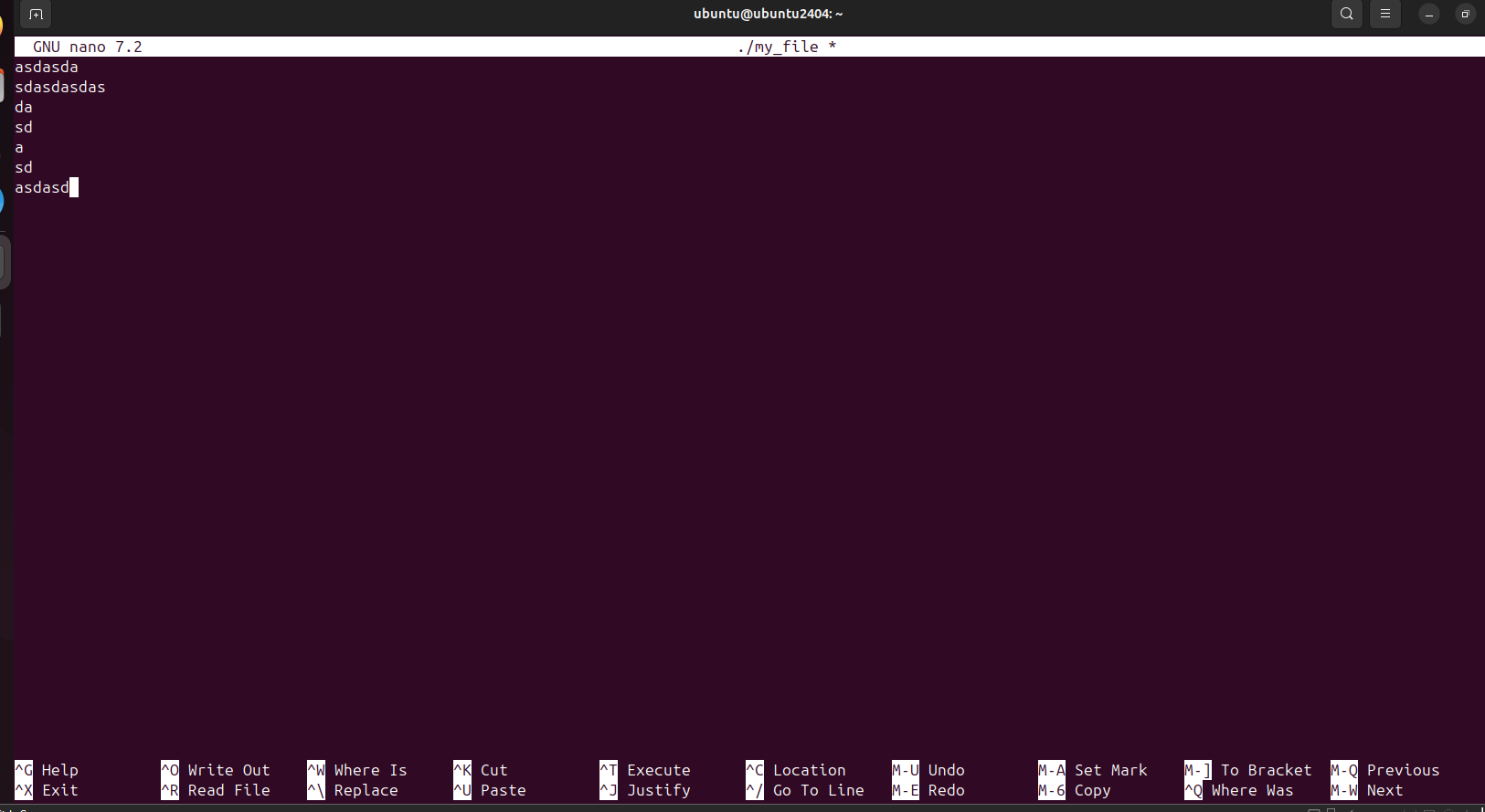
Task: Minimize the terminal window
Action: point(1429,15)
